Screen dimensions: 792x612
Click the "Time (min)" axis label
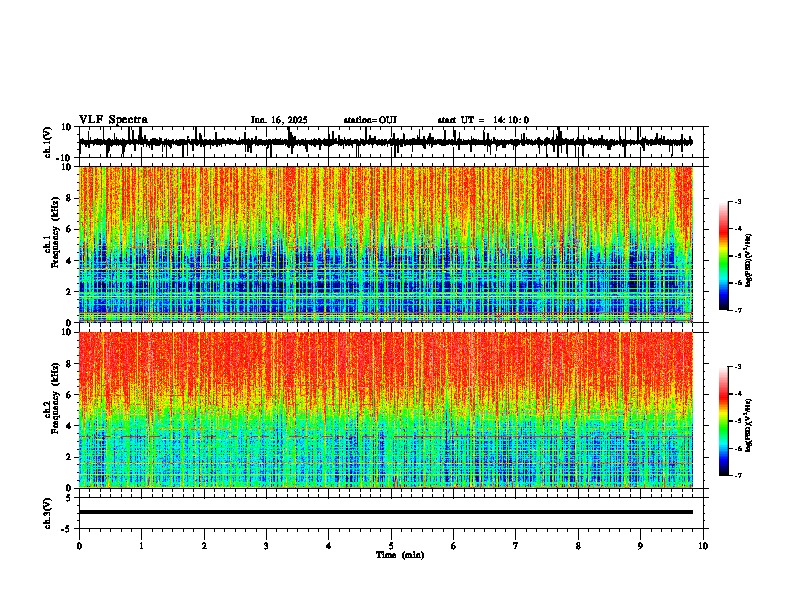click(x=400, y=555)
